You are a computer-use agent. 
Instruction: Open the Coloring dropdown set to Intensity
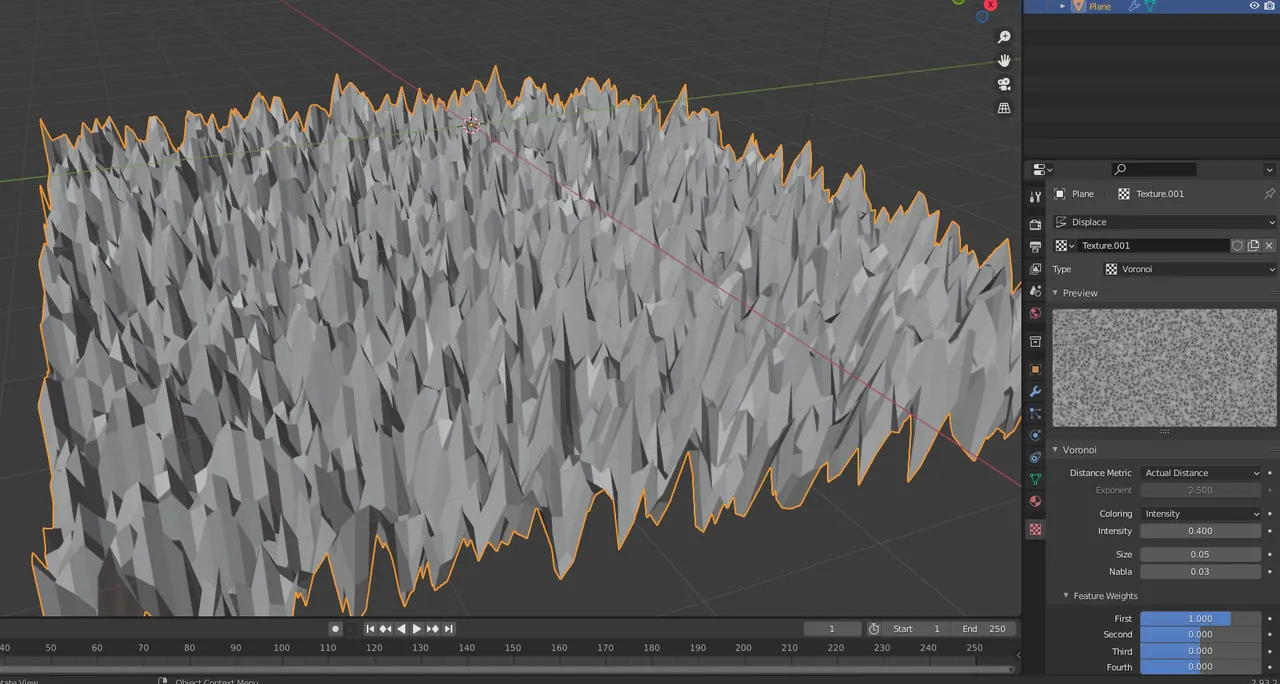point(1201,514)
